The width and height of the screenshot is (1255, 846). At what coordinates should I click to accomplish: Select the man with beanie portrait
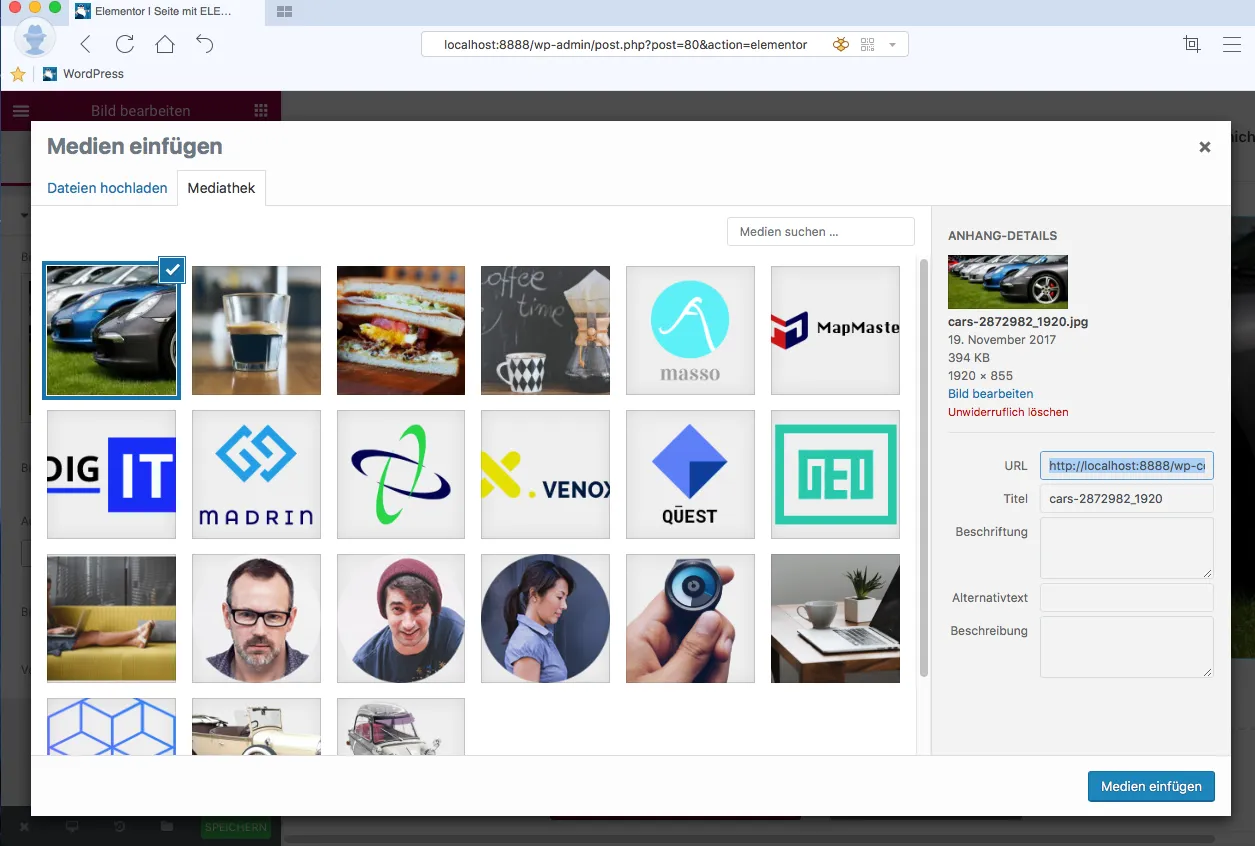pyautogui.click(x=401, y=619)
